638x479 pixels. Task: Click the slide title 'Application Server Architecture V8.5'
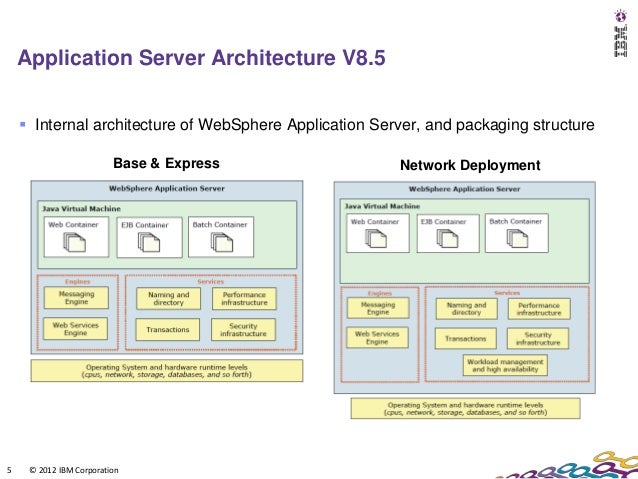pos(201,57)
